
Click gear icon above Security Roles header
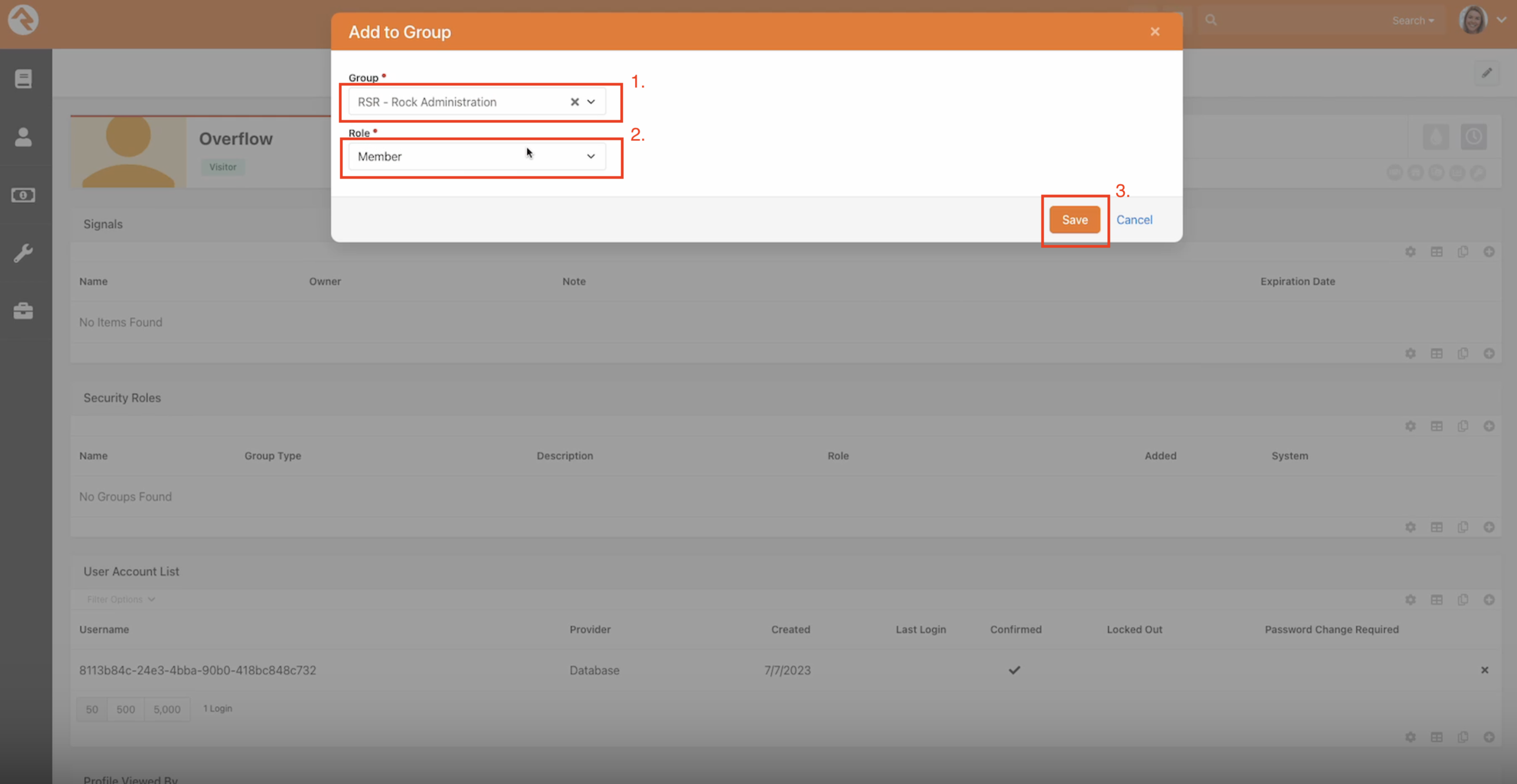coord(1410,426)
